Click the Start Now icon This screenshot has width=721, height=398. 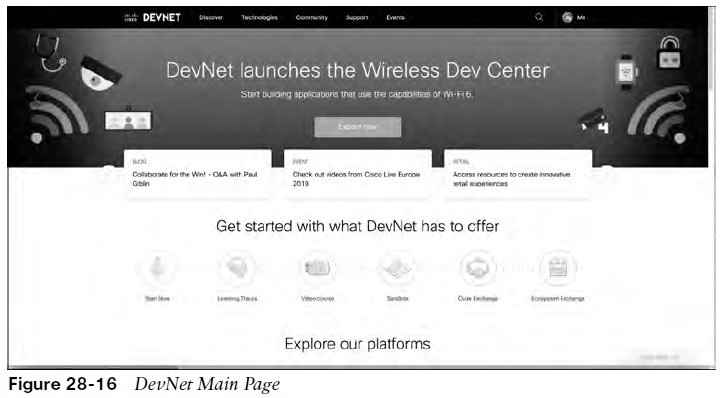pyautogui.click(x=157, y=268)
